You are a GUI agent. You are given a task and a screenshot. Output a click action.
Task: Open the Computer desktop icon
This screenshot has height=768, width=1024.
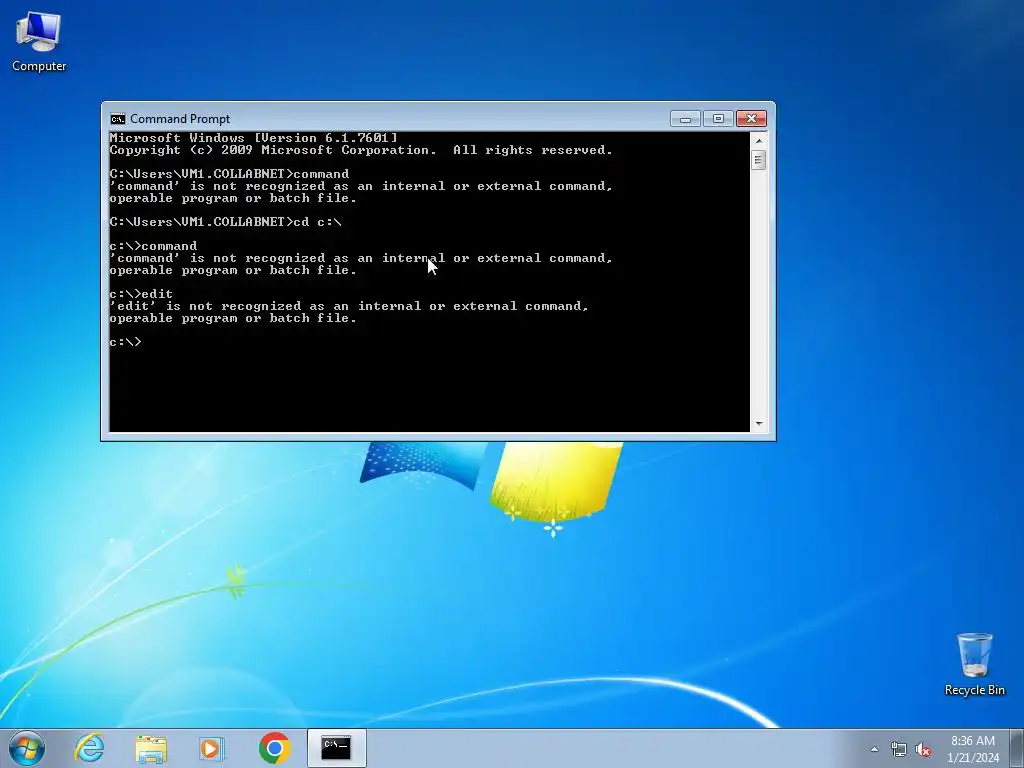coord(39,40)
